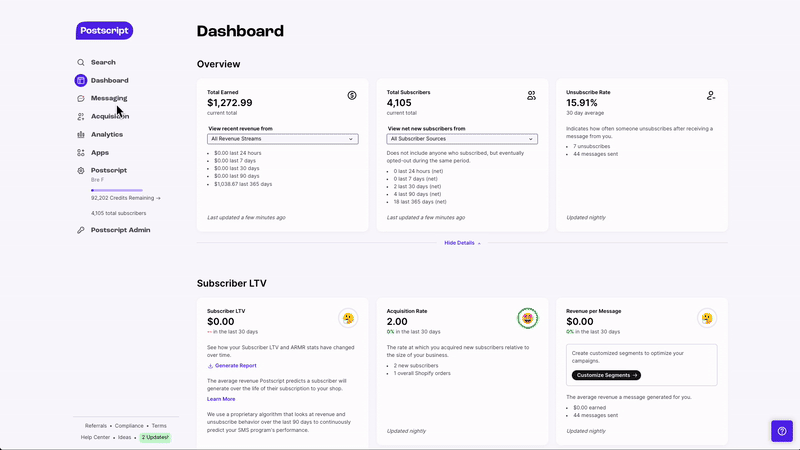Click the Search magnifier icon in sidebar
The image size is (800, 450).
[x=81, y=62]
